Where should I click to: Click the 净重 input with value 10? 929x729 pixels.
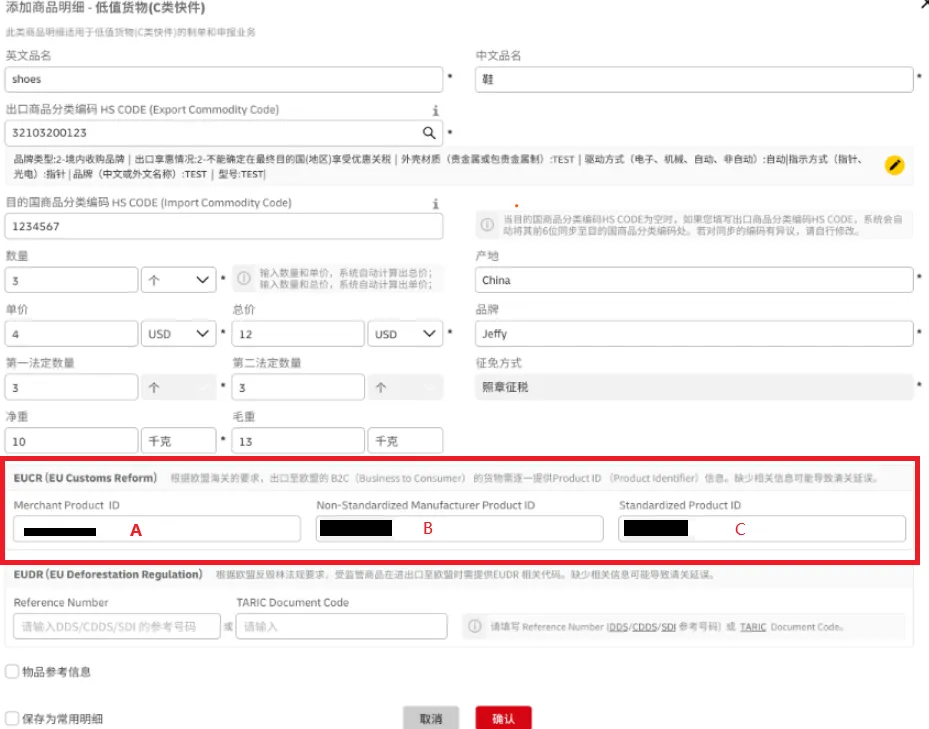click(72, 441)
